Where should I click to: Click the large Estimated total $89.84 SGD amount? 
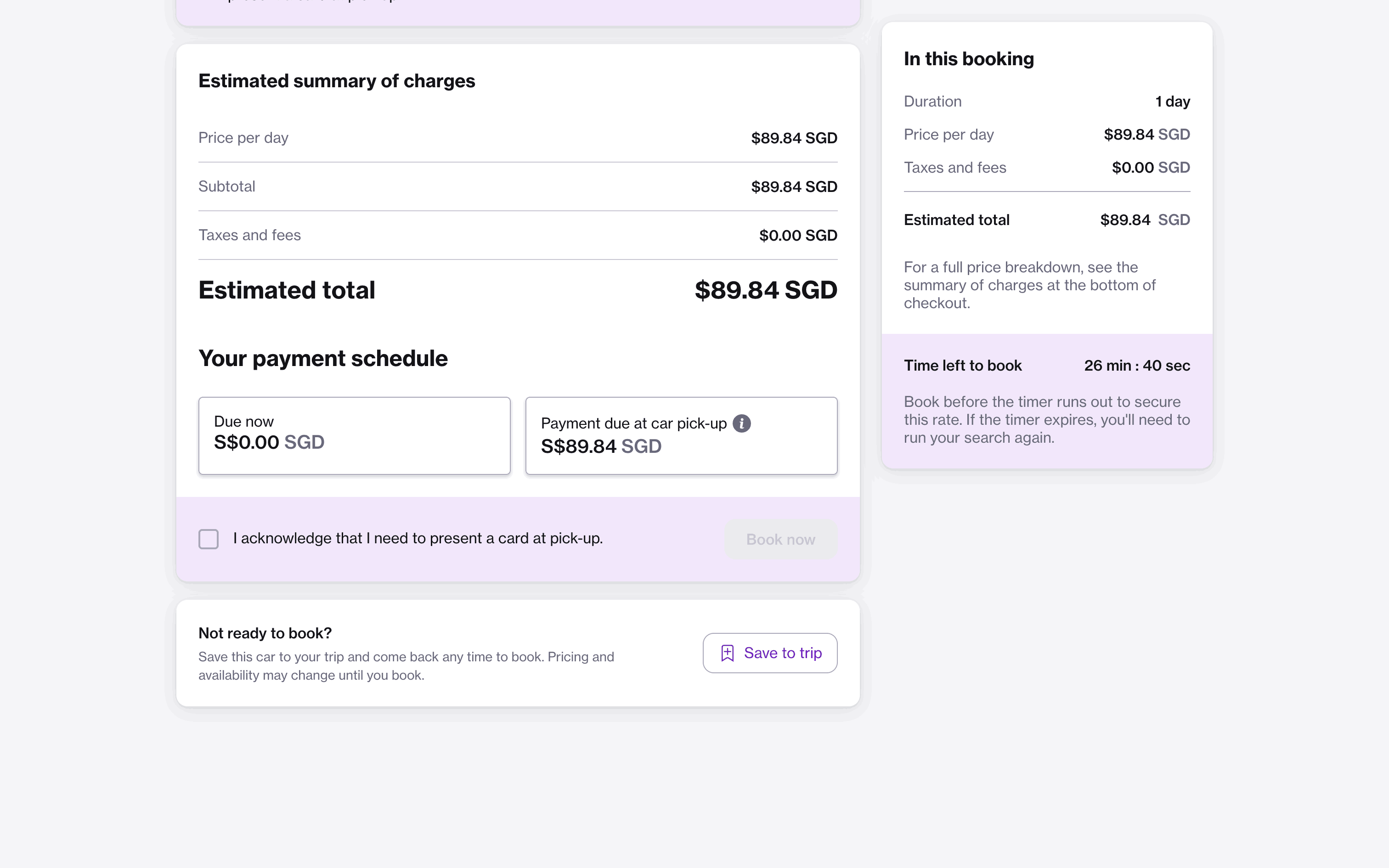pyautogui.click(x=766, y=290)
